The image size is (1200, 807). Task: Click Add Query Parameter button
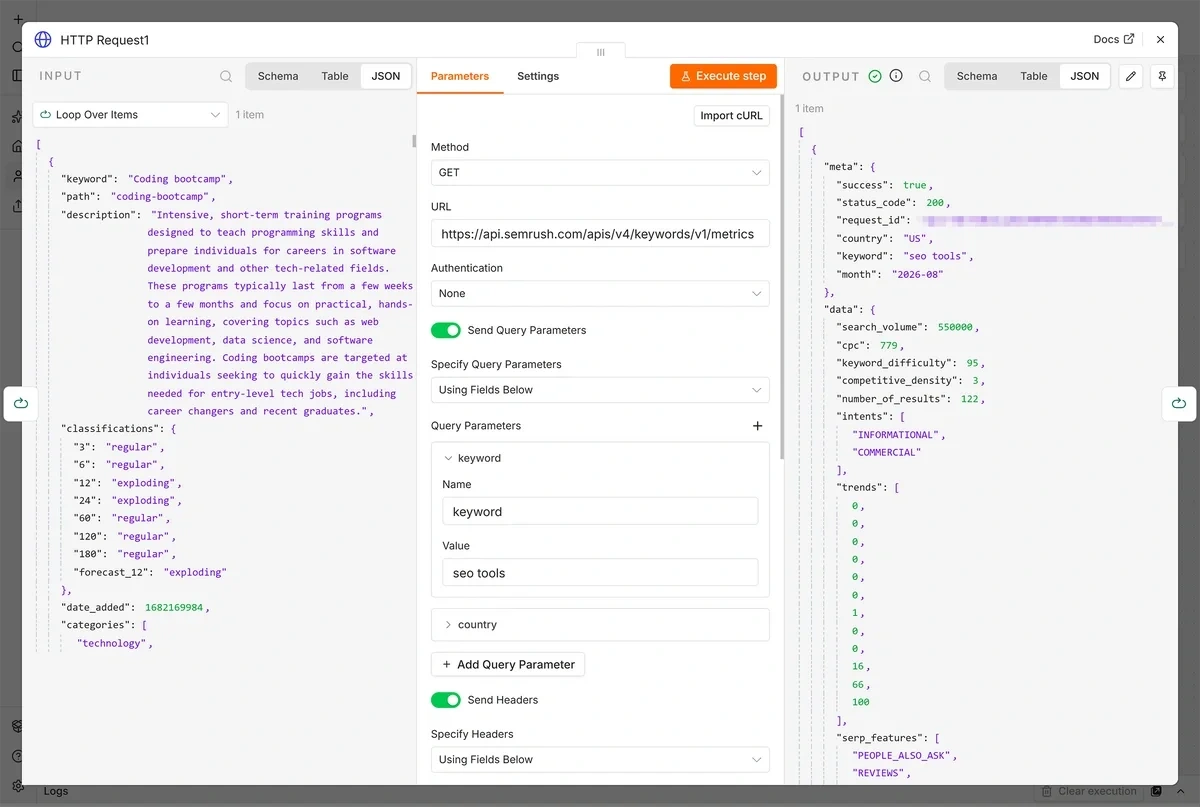tap(508, 664)
